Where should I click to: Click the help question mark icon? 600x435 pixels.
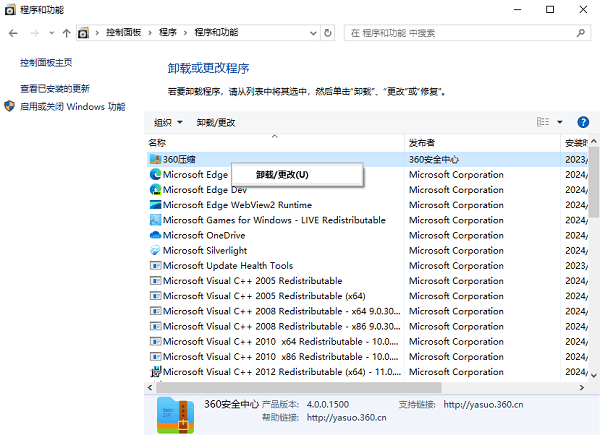583,122
